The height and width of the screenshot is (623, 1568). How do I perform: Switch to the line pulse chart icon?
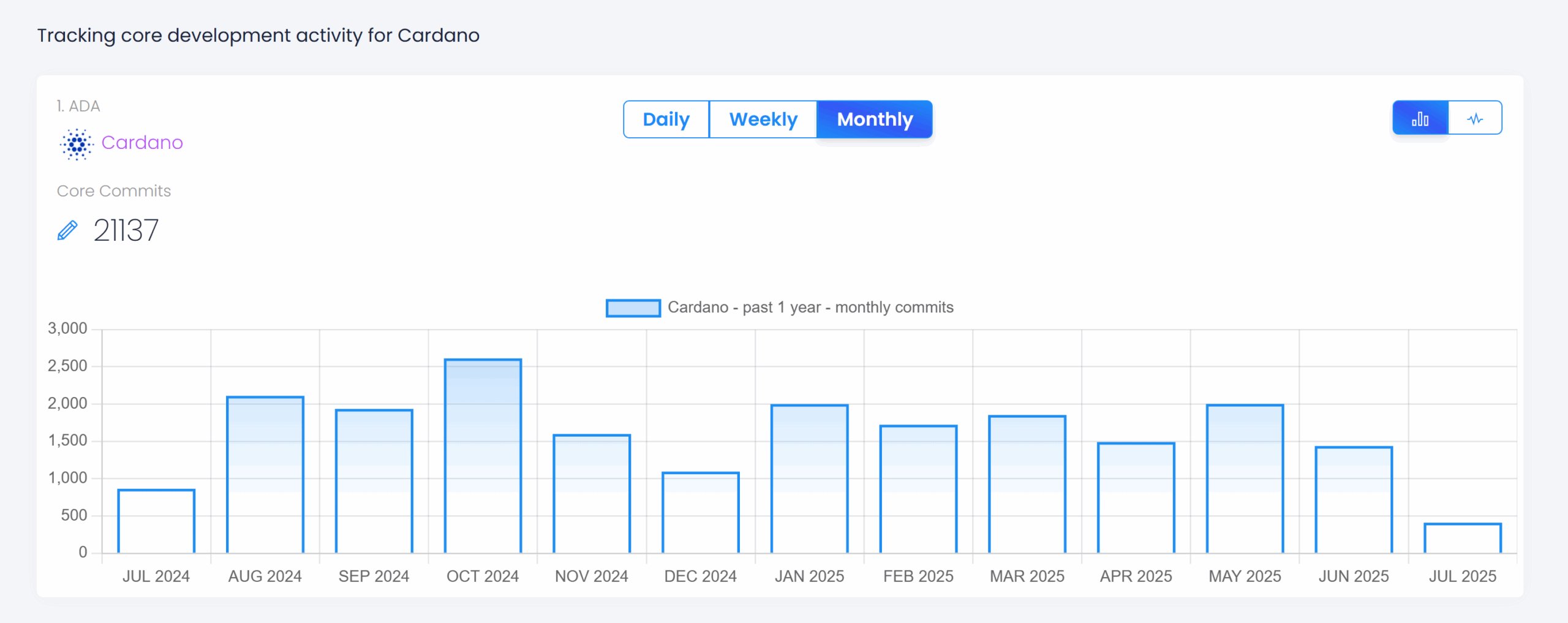1475,118
